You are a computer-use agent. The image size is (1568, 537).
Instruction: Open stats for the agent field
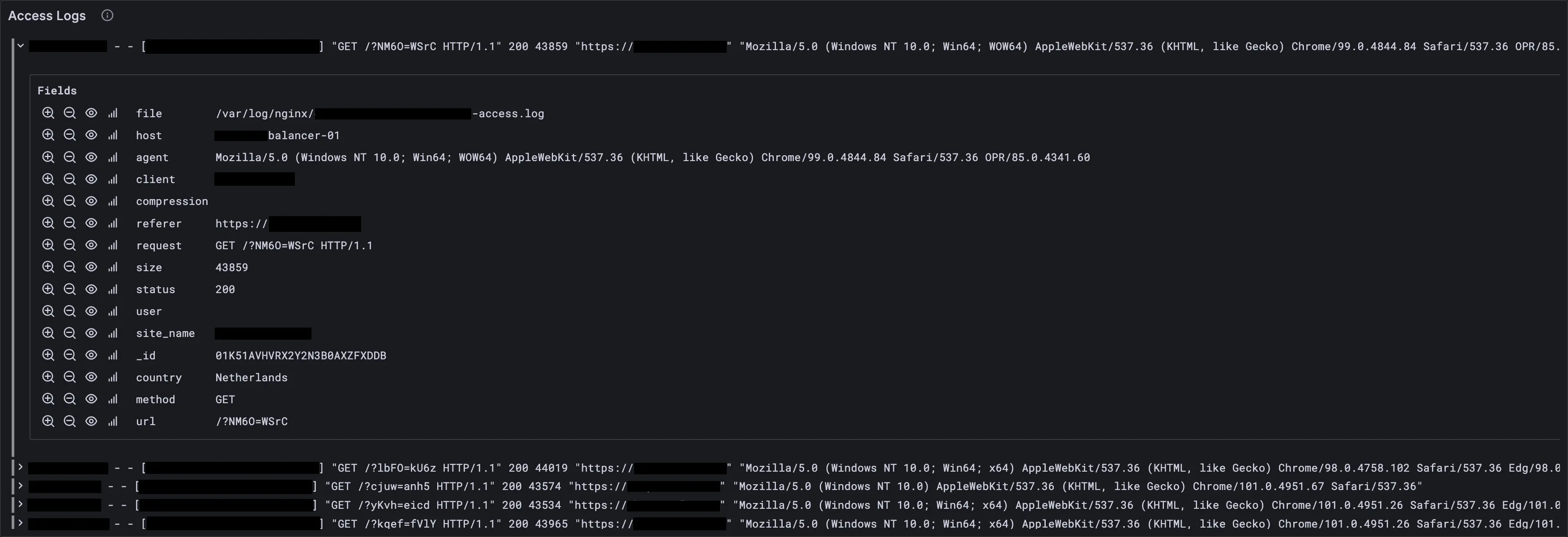[x=113, y=157]
